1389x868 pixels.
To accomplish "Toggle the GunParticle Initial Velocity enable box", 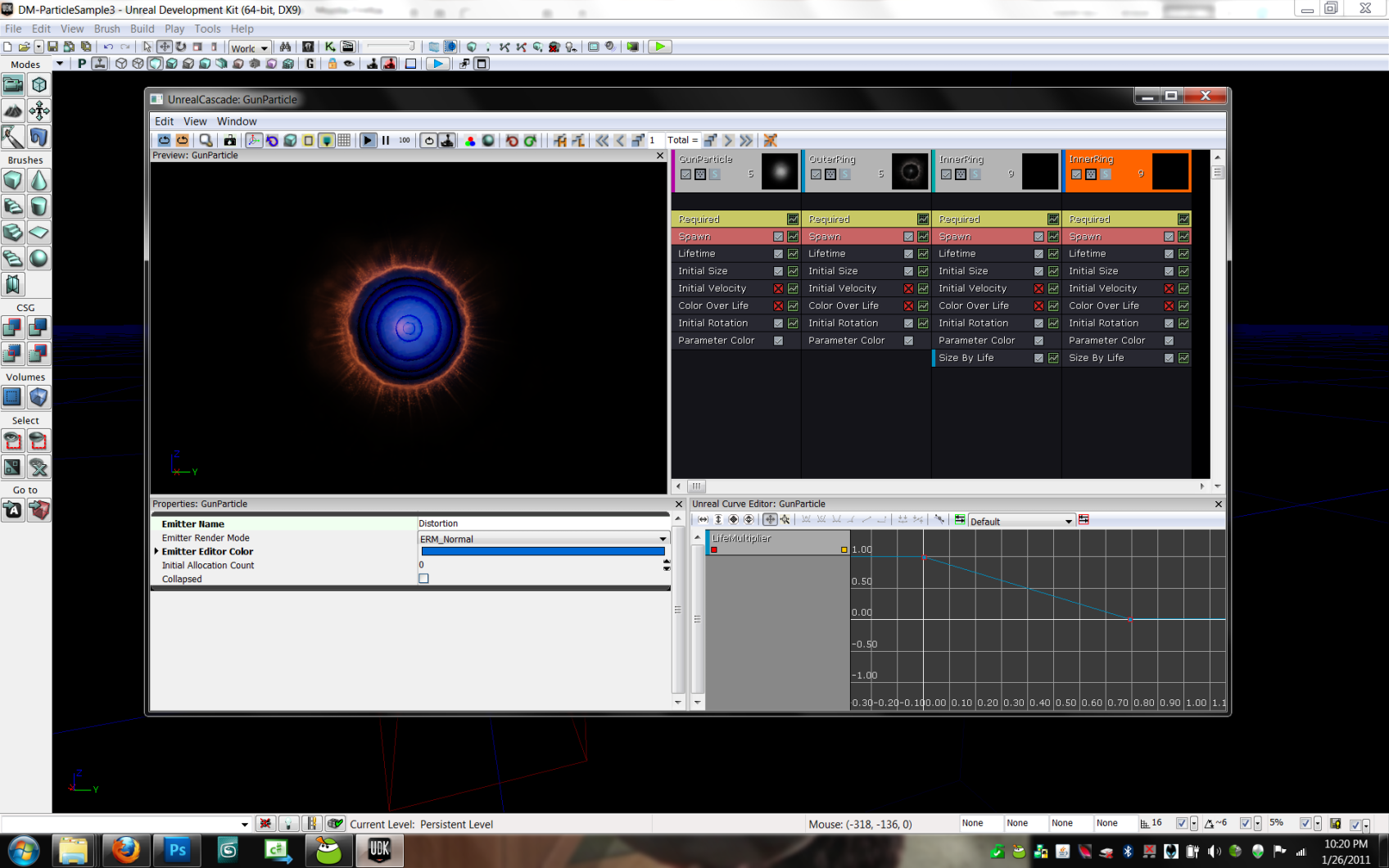I will click(x=778, y=288).
